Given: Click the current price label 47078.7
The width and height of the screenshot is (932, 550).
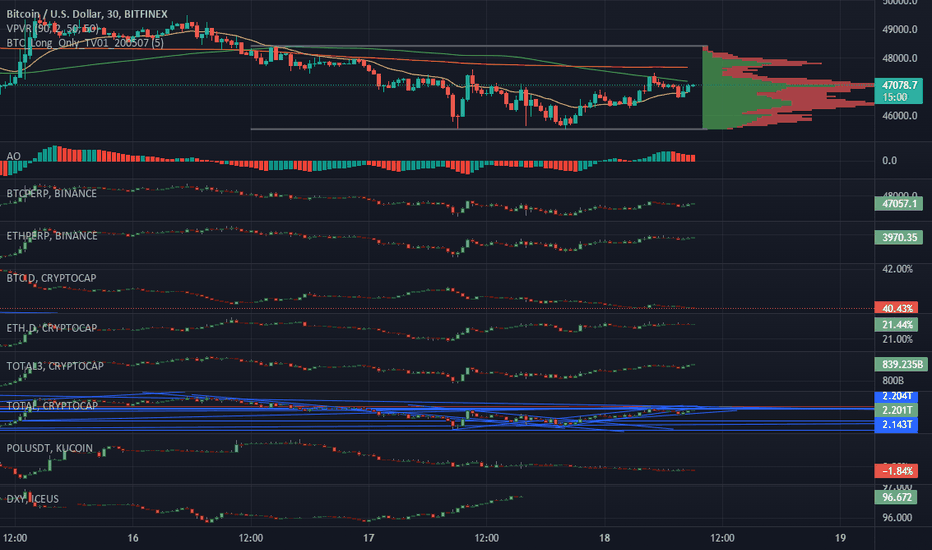Looking at the screenshot, I should point(899,91).
